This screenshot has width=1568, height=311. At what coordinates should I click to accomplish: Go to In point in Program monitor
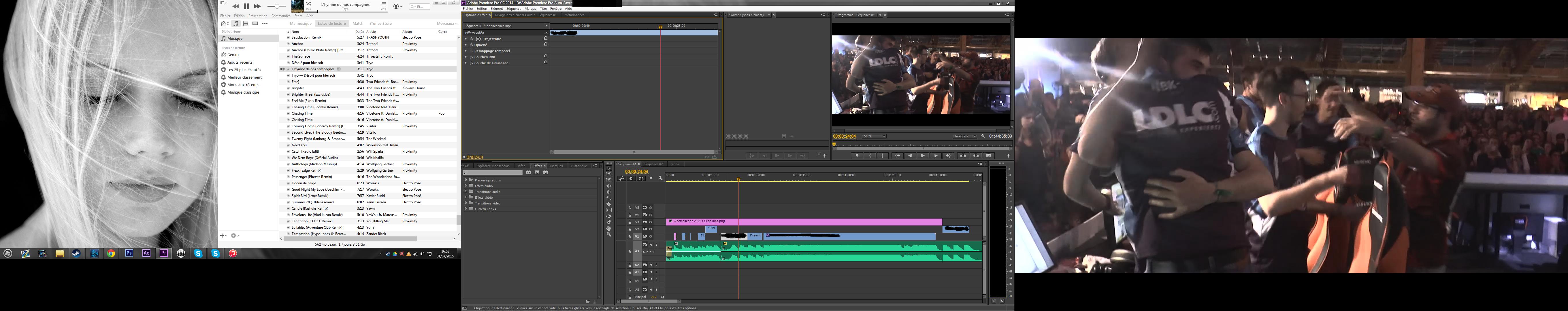click(898, 156)
